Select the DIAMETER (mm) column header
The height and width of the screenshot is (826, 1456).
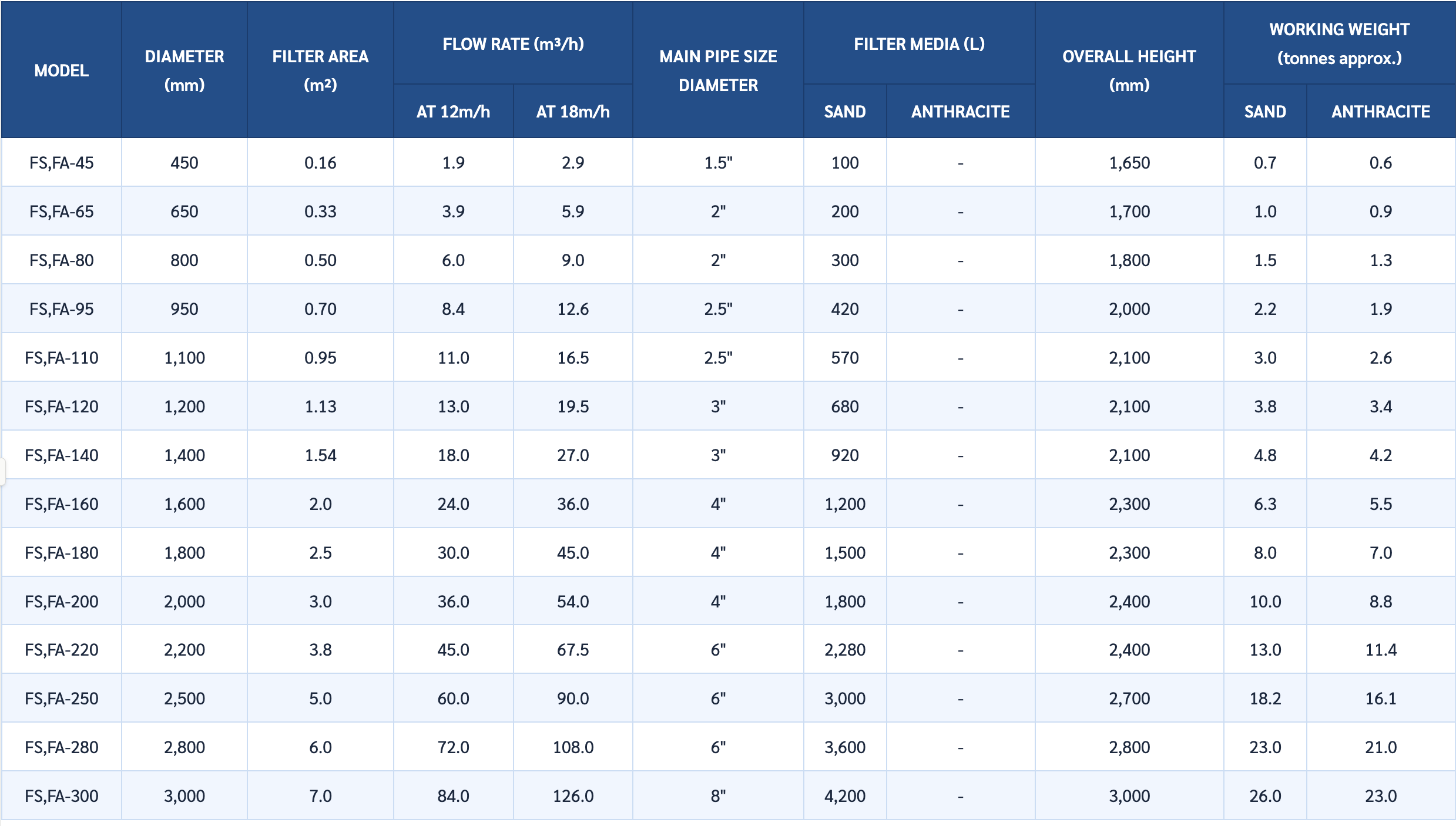(184, 70)
